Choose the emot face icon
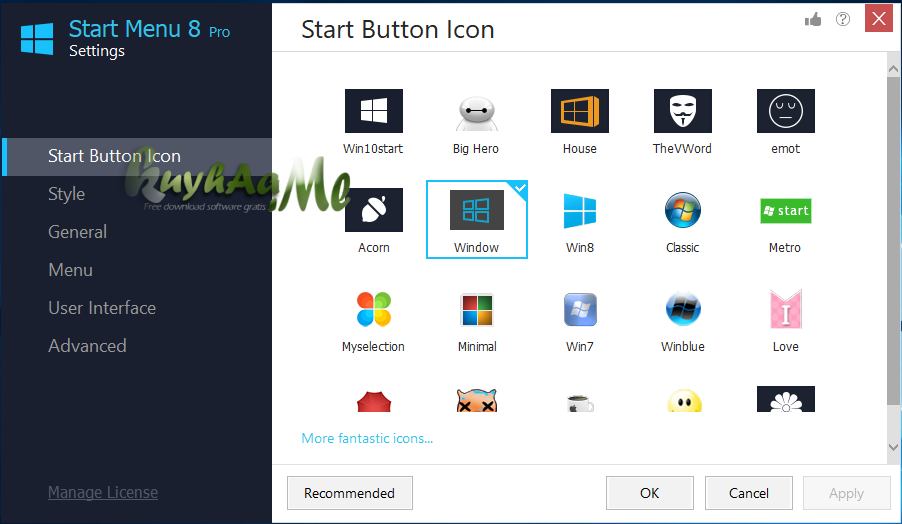The width and height of the screenshot is (902, 524). coord(785,111)
